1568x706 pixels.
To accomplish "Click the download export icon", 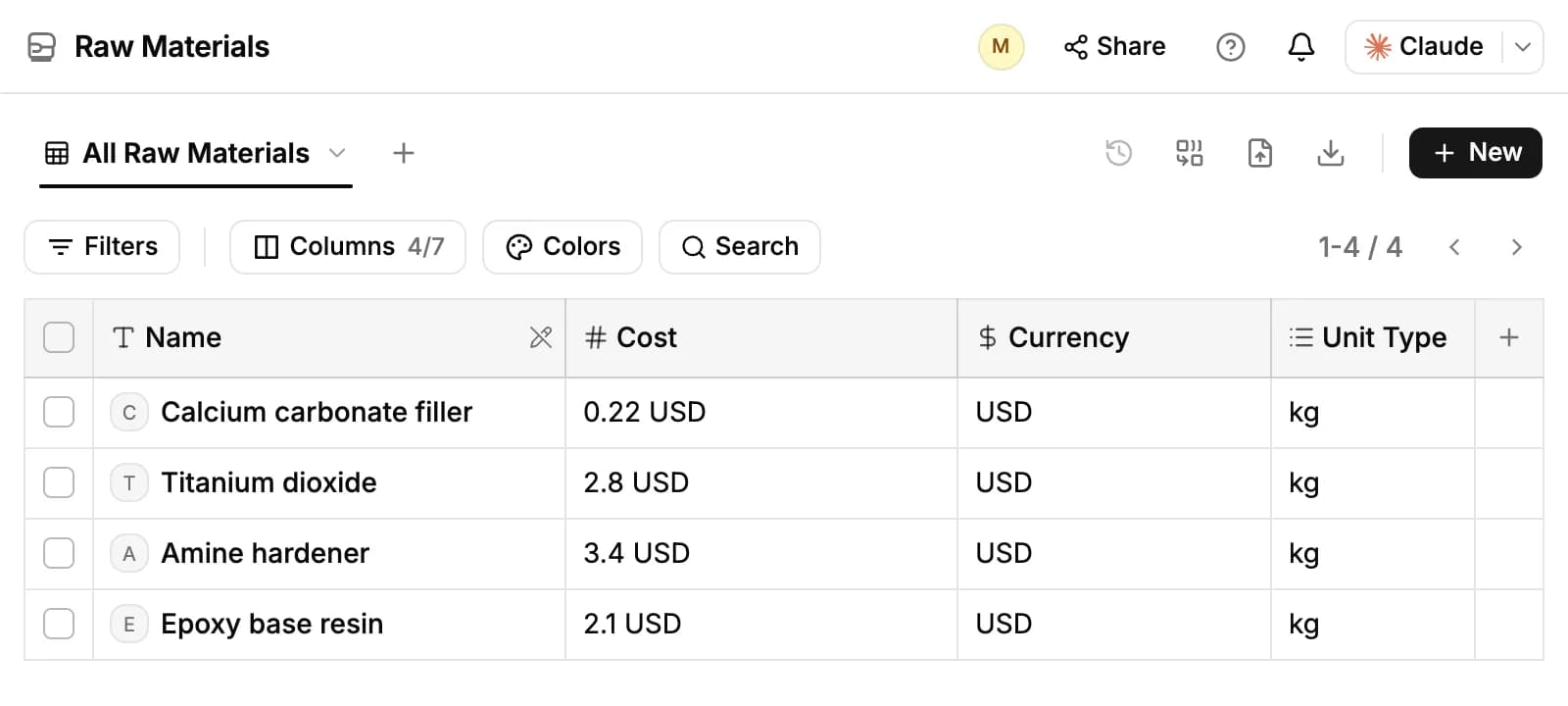I will (x=1330, y=153).
